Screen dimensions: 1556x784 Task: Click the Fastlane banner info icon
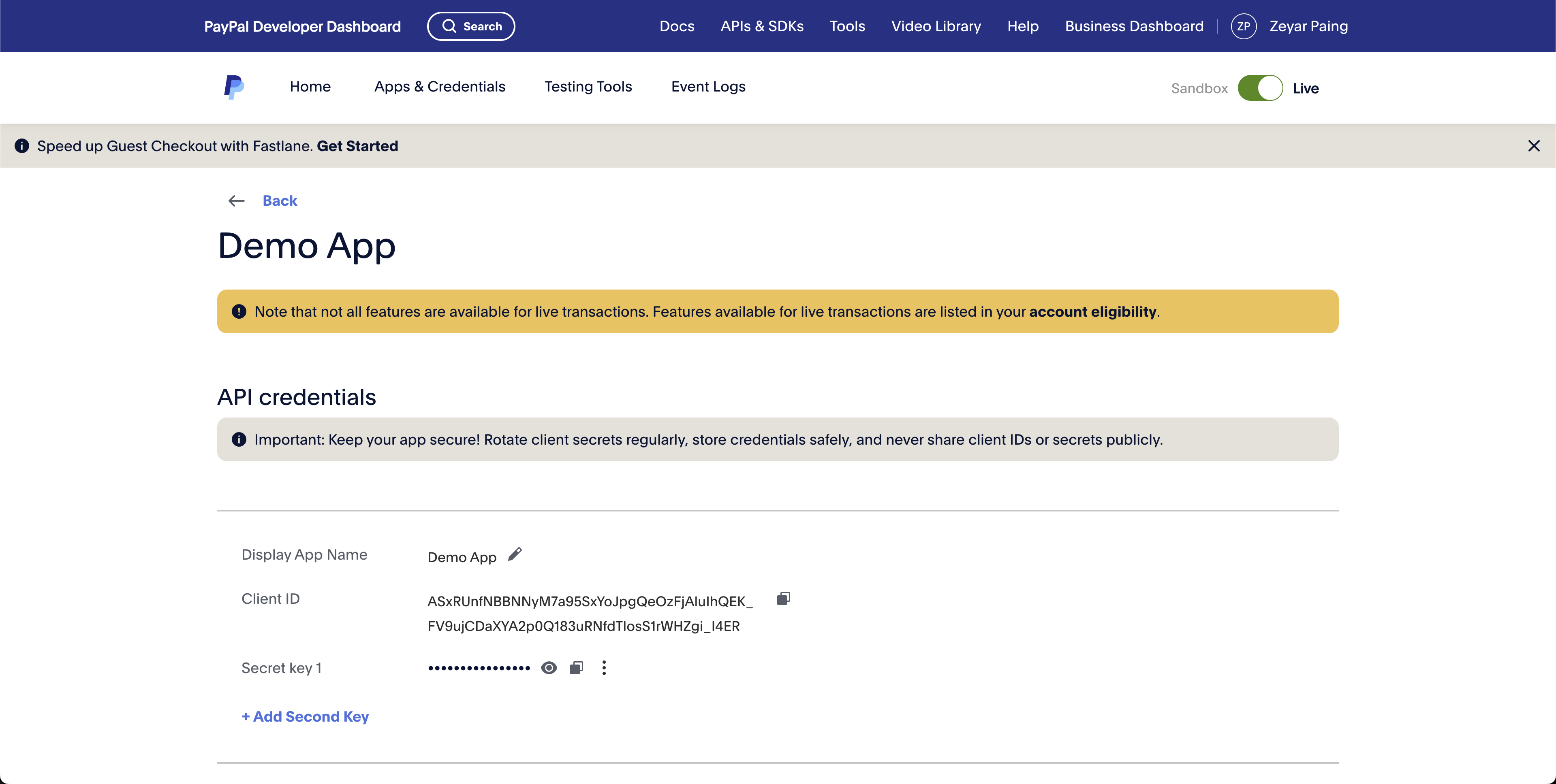click(22, 146)
